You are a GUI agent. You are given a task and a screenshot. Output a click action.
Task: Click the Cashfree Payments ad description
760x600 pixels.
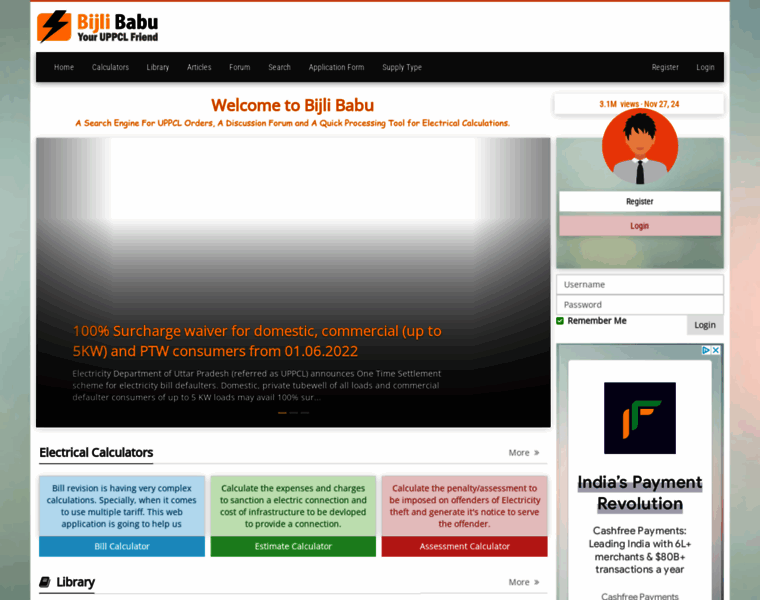point(640,550)
